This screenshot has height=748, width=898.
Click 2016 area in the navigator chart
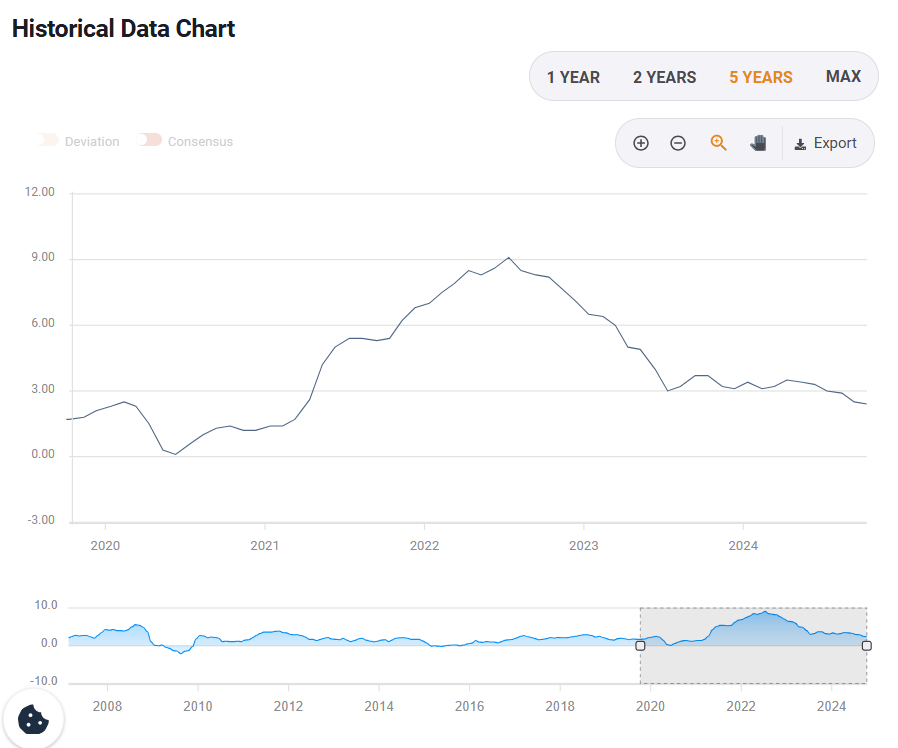469,643
